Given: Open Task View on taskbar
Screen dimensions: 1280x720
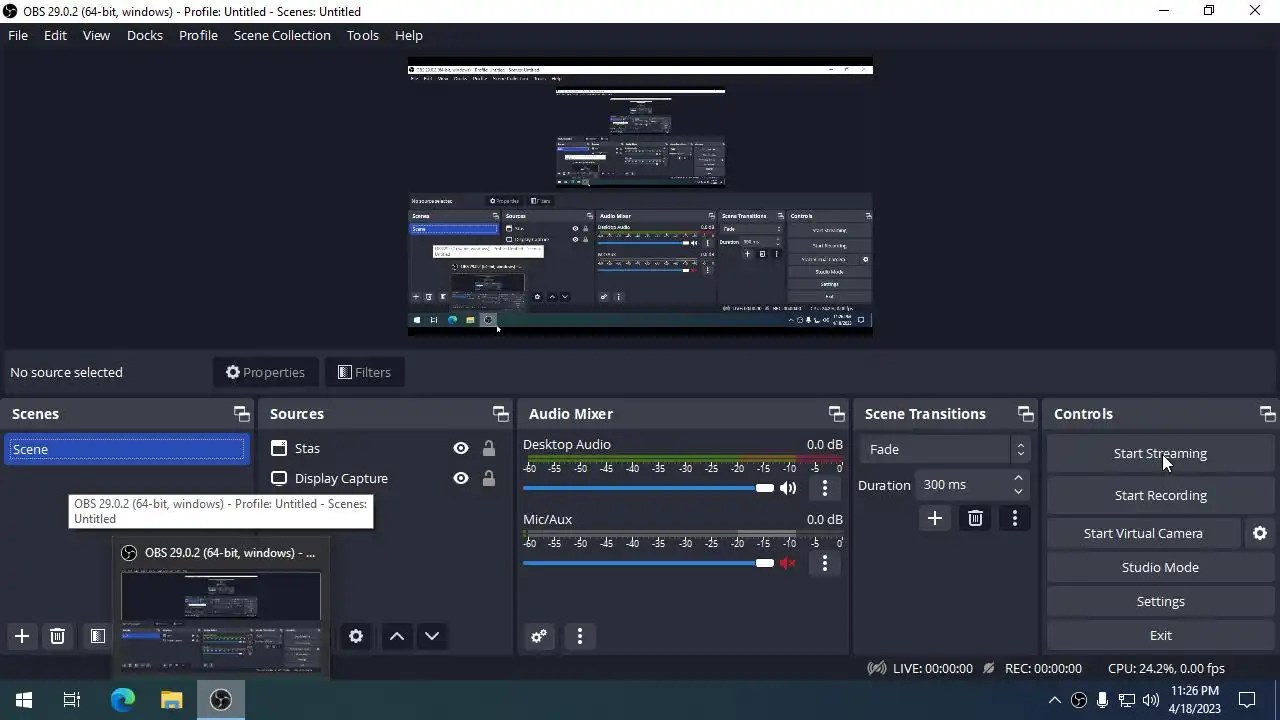Looking at the screenshot, I should [72, 700].
